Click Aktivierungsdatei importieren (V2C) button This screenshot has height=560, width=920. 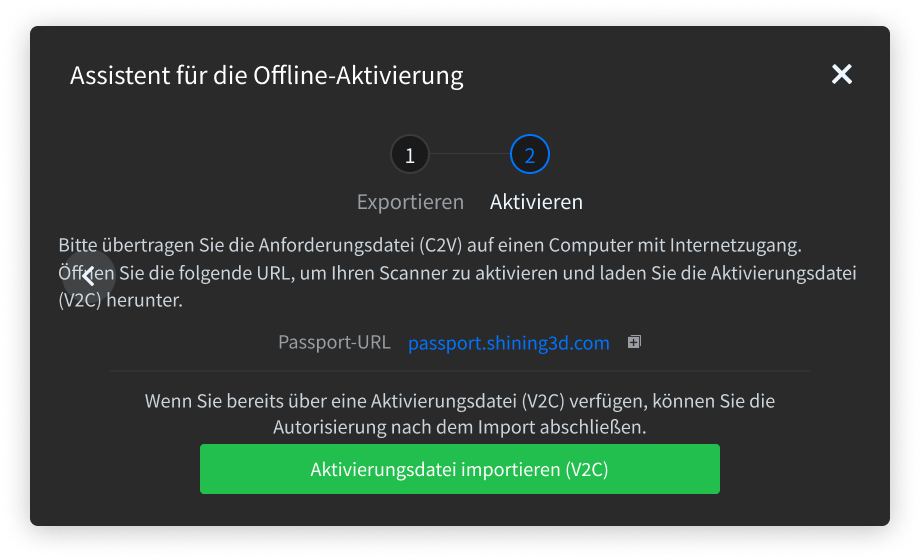[x=459, y=469]
